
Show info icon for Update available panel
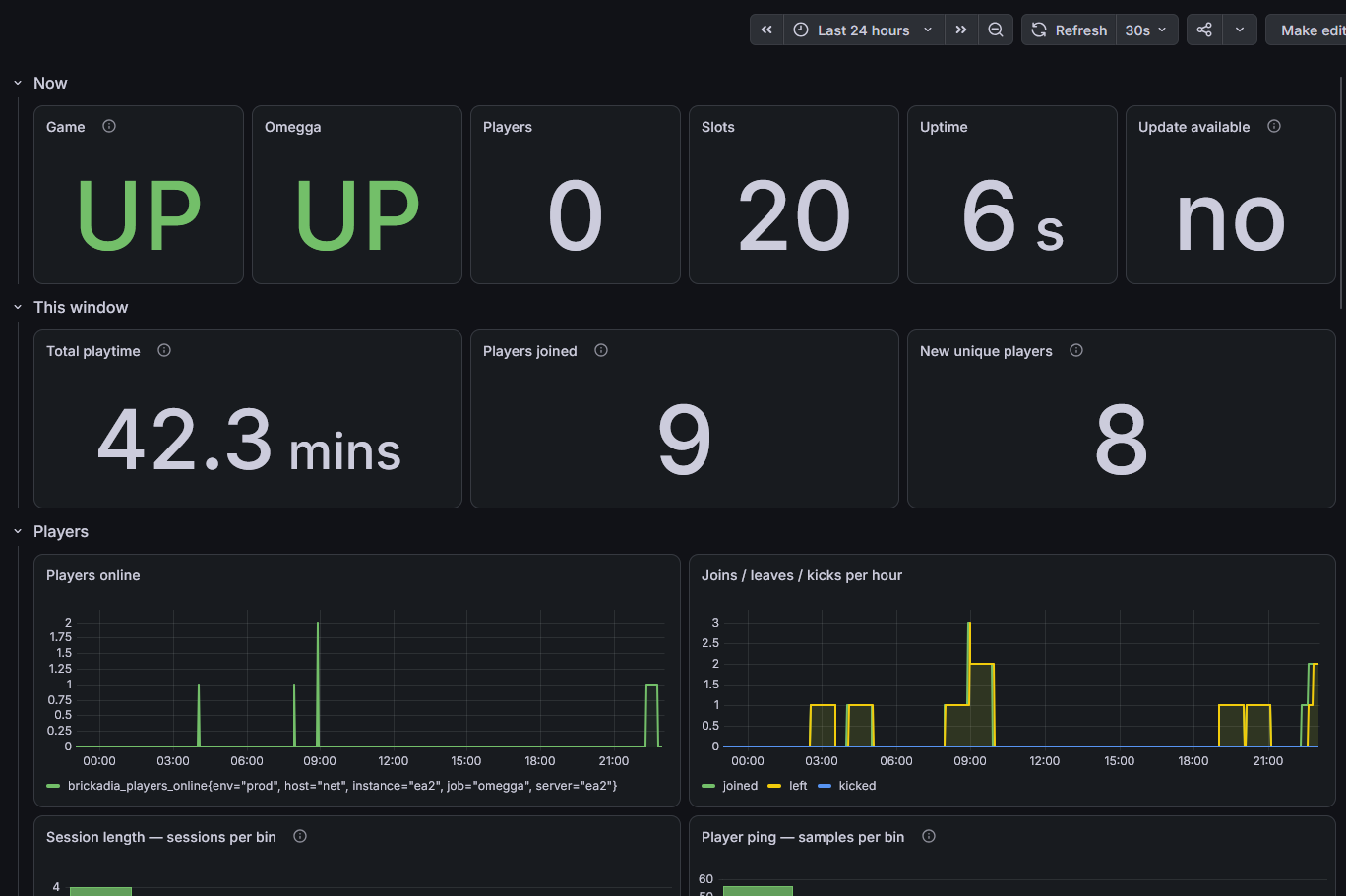tap(1274, 126)
